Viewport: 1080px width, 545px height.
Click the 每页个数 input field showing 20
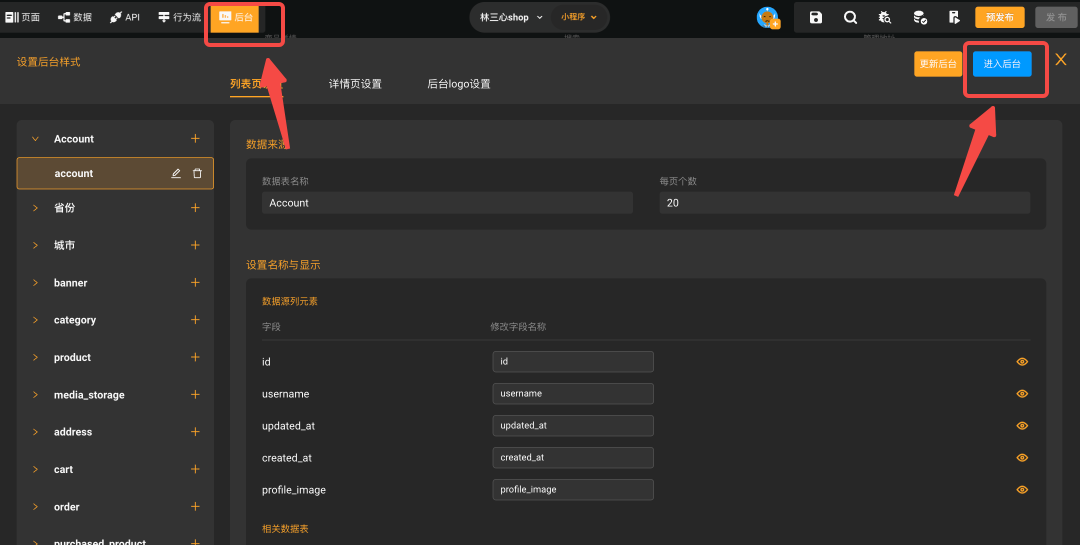coord(844,203)
